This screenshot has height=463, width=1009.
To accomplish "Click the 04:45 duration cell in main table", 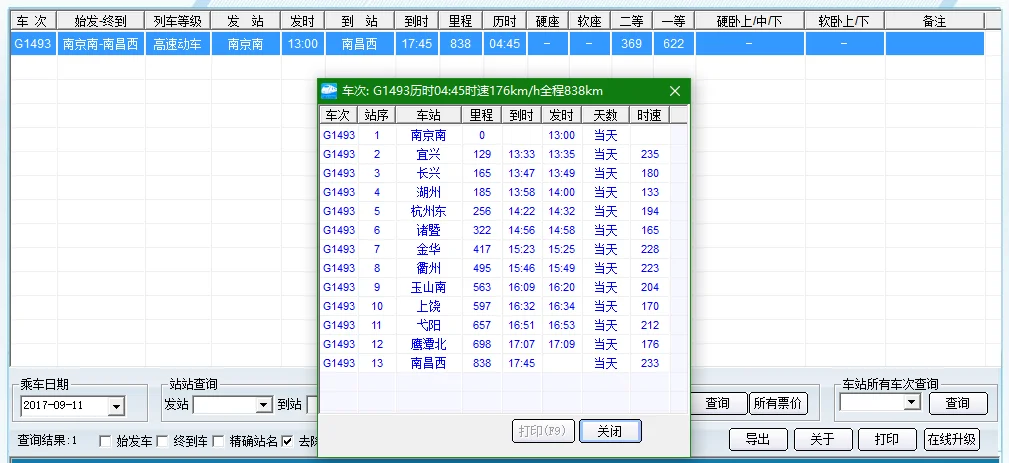I will [504, 44].
